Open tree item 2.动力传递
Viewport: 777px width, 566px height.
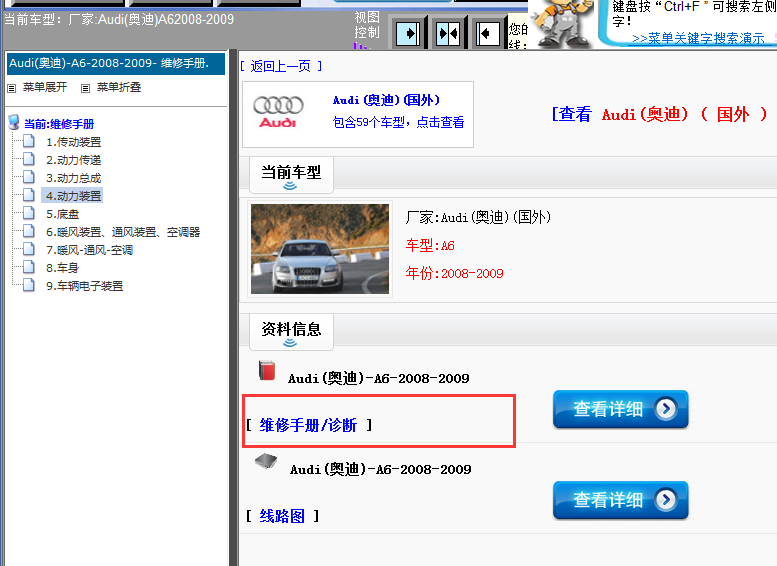74,160
